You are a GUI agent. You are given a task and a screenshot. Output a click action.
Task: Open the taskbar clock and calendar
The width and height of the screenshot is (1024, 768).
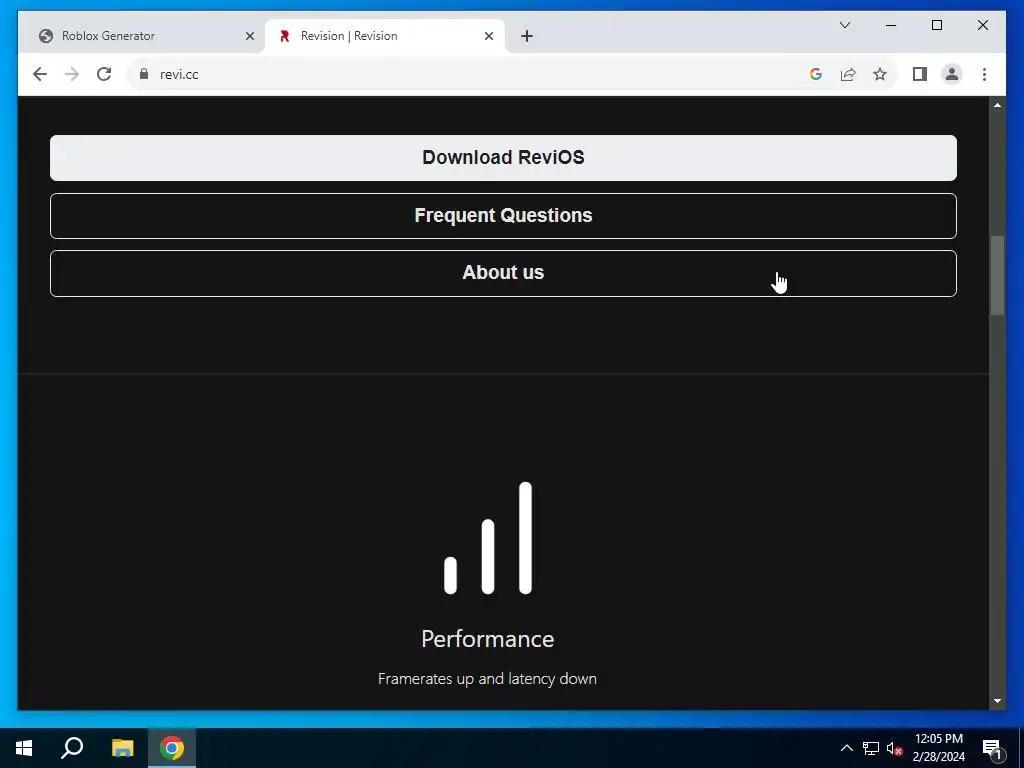(939, 748)
